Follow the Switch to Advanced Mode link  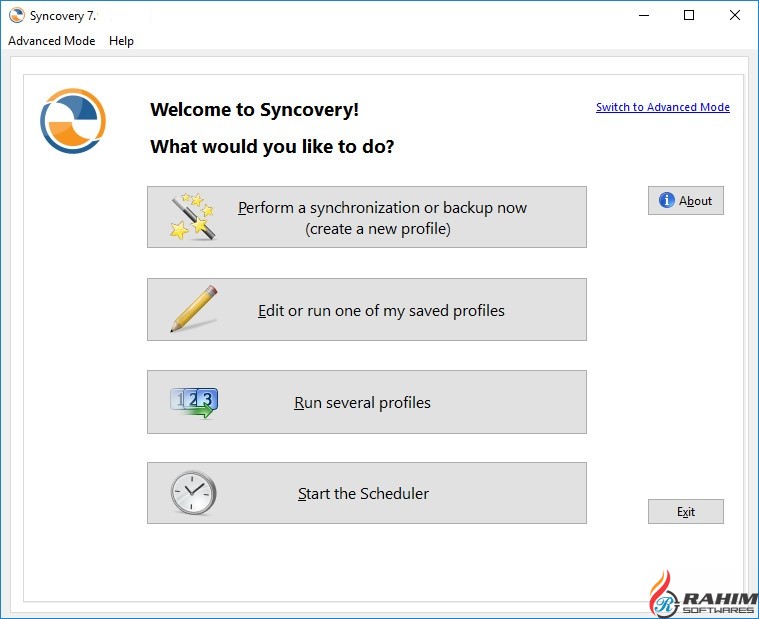pyautogui.click(x=663, y=107)
